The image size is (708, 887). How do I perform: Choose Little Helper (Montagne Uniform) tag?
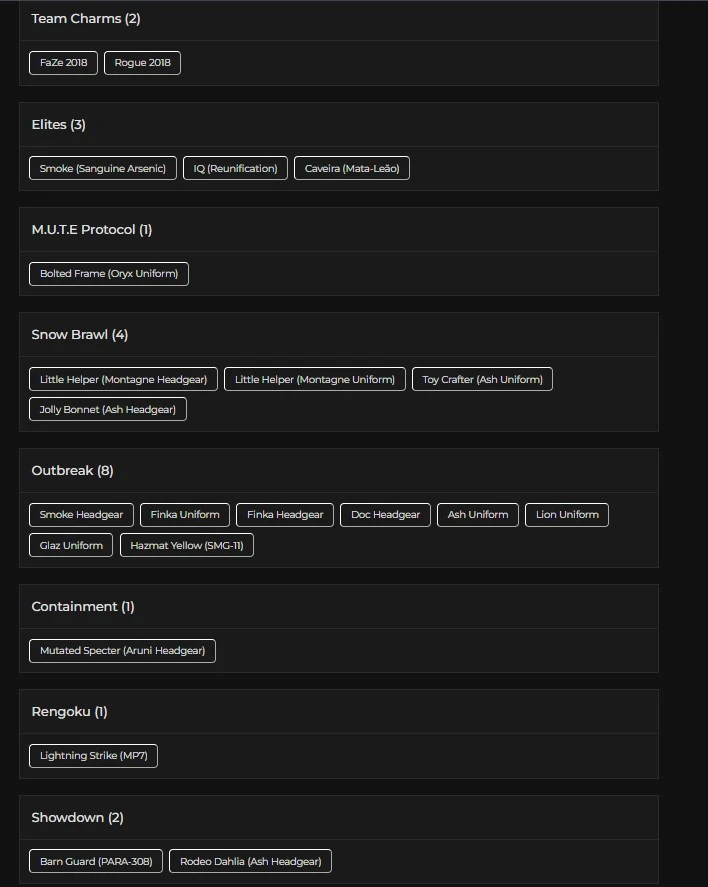[x=315, y=379]
